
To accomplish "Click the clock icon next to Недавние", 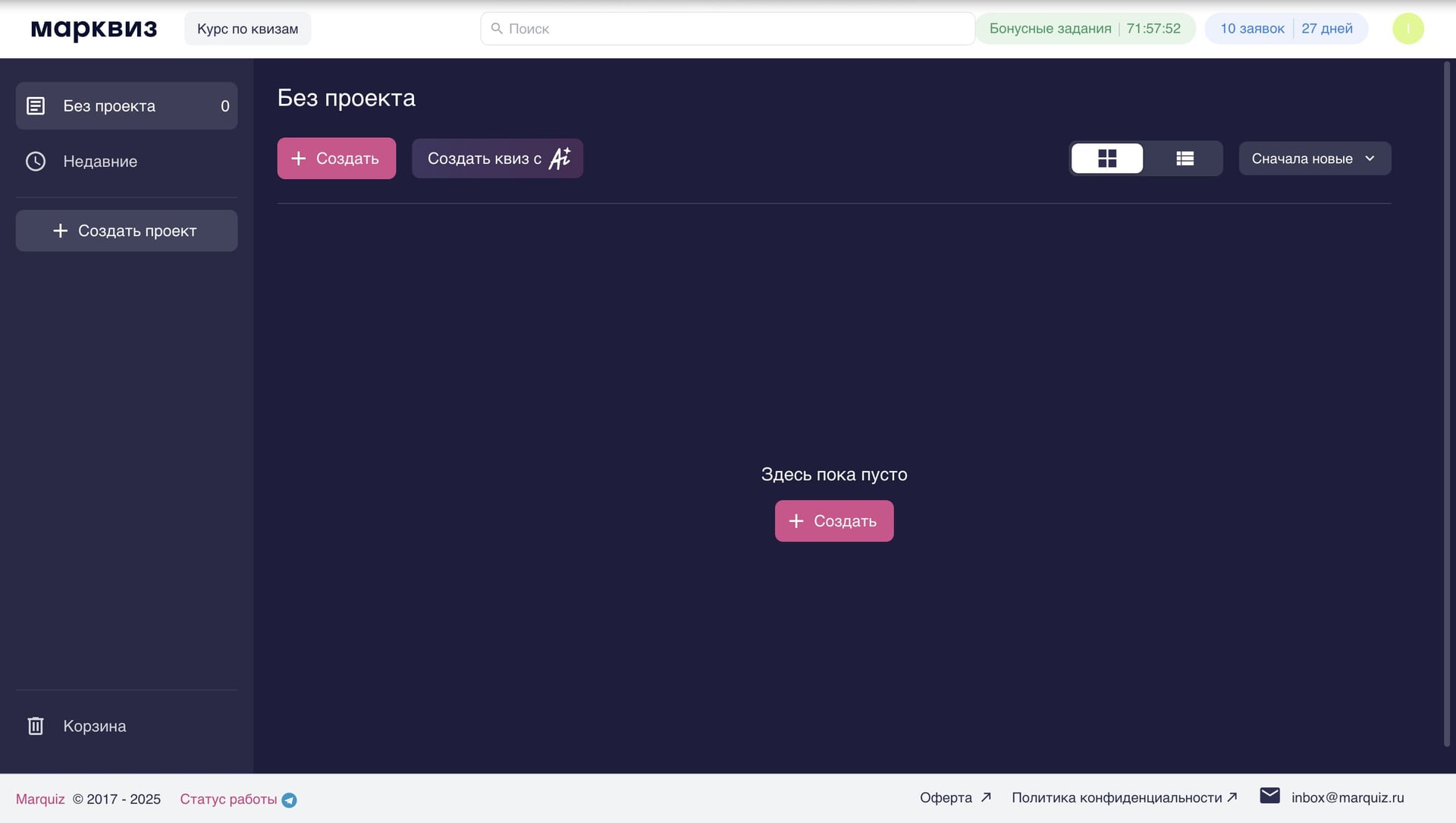I will (36, 162).
